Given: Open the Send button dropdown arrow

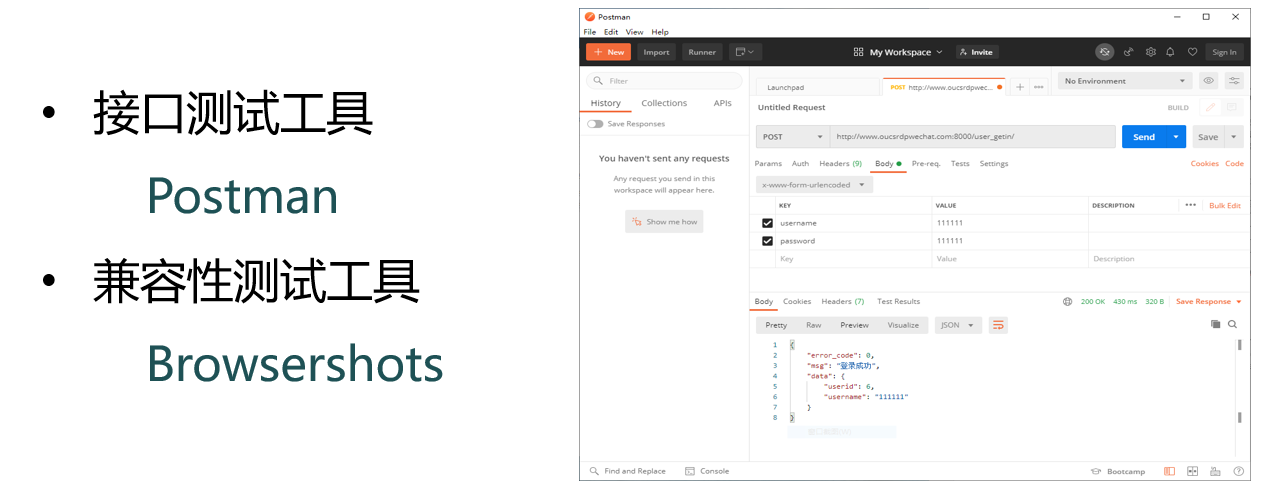Looking at the screenshot, I should pyautogui.click(x=1176, y=137).
